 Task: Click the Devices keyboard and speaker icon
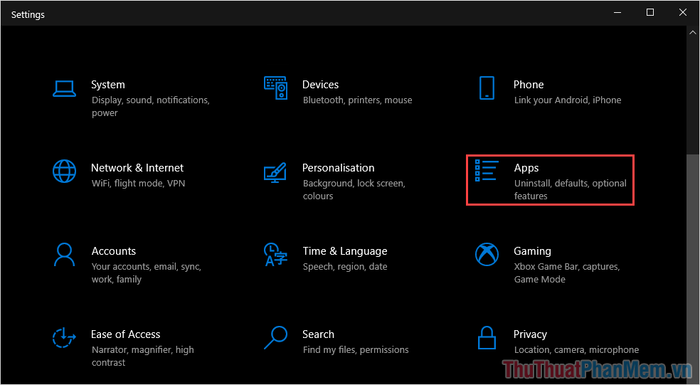pos(275,88)
